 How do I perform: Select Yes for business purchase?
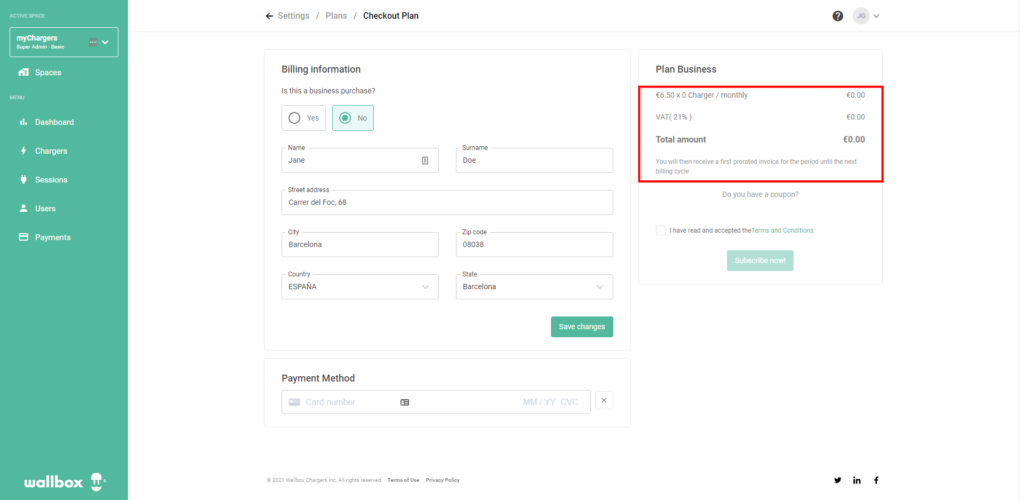pyautogui.click(x=304, y=118)
